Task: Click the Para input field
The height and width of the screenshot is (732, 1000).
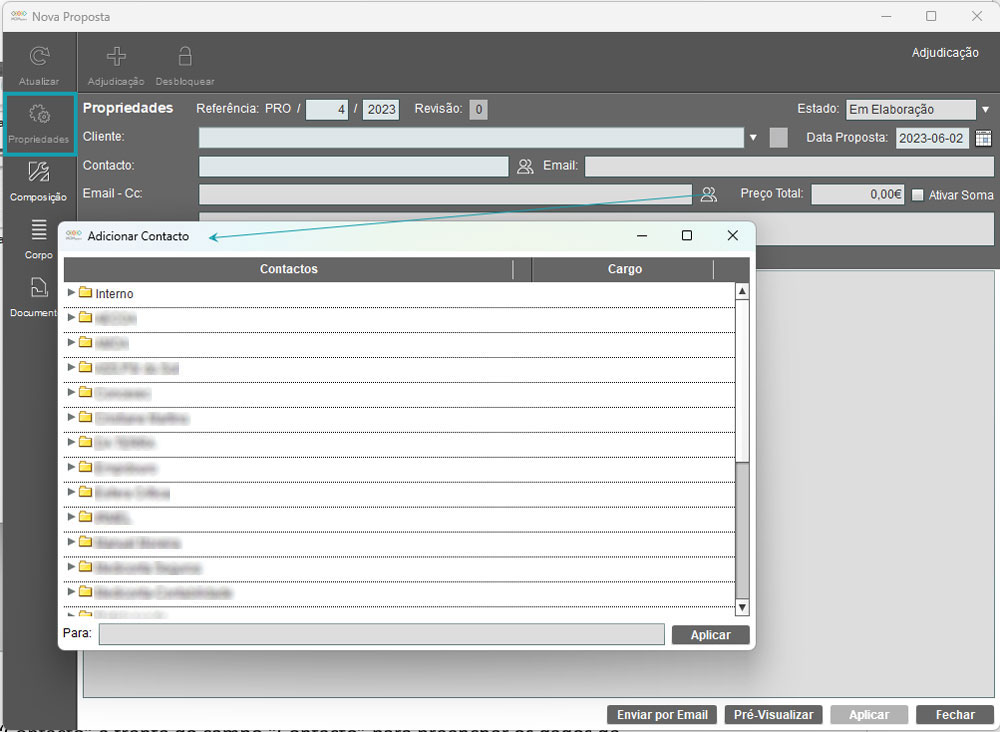Action: coord(381,634)
